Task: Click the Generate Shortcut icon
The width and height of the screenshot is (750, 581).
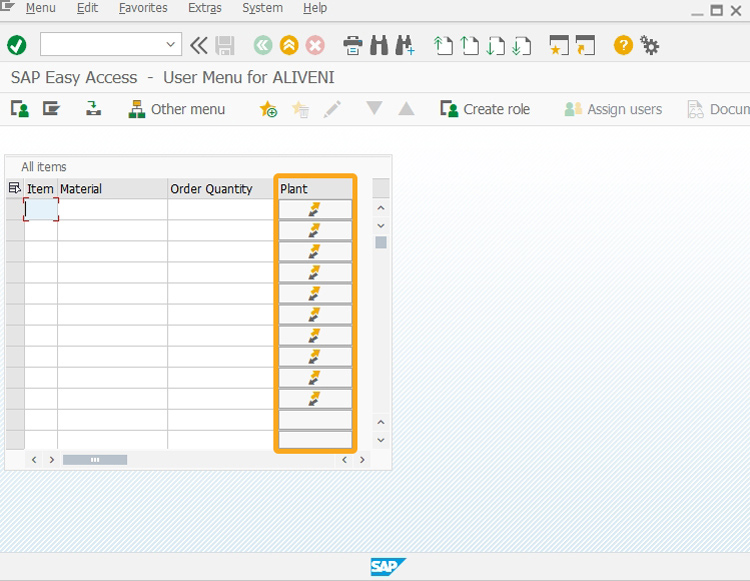Action: click(585, 45)
